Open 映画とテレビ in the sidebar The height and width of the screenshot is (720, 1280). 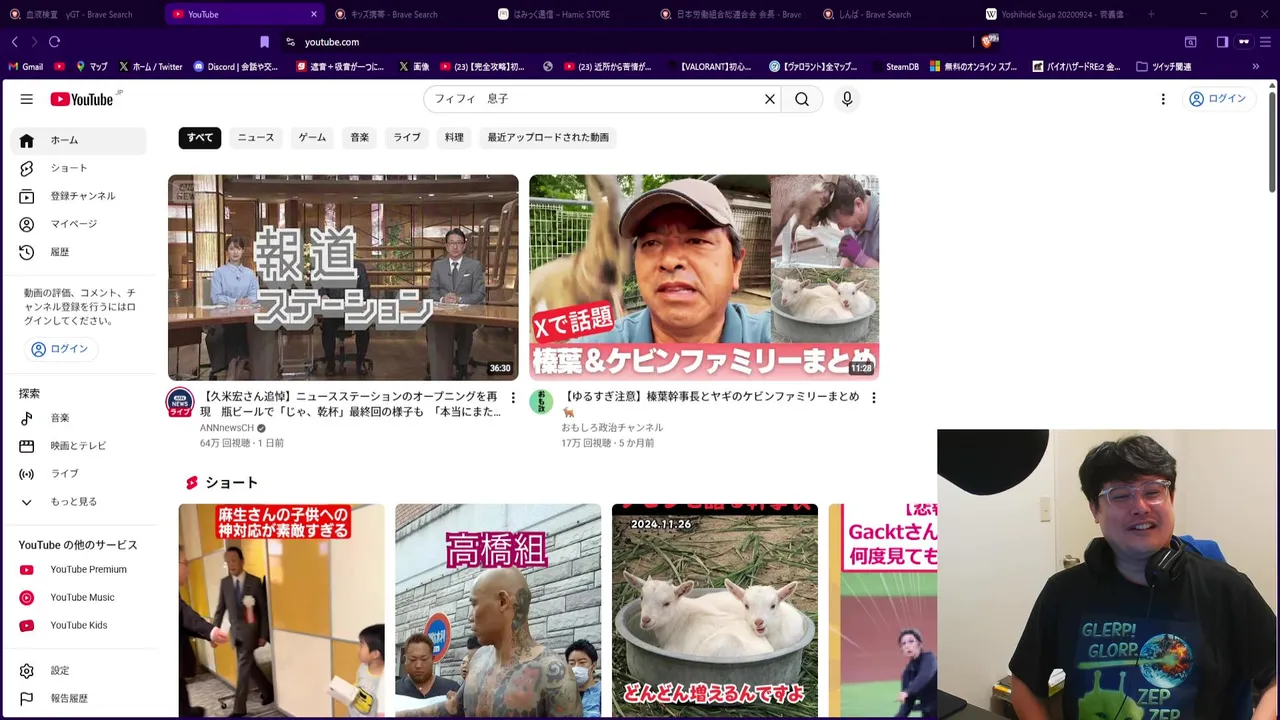(79, 446)
